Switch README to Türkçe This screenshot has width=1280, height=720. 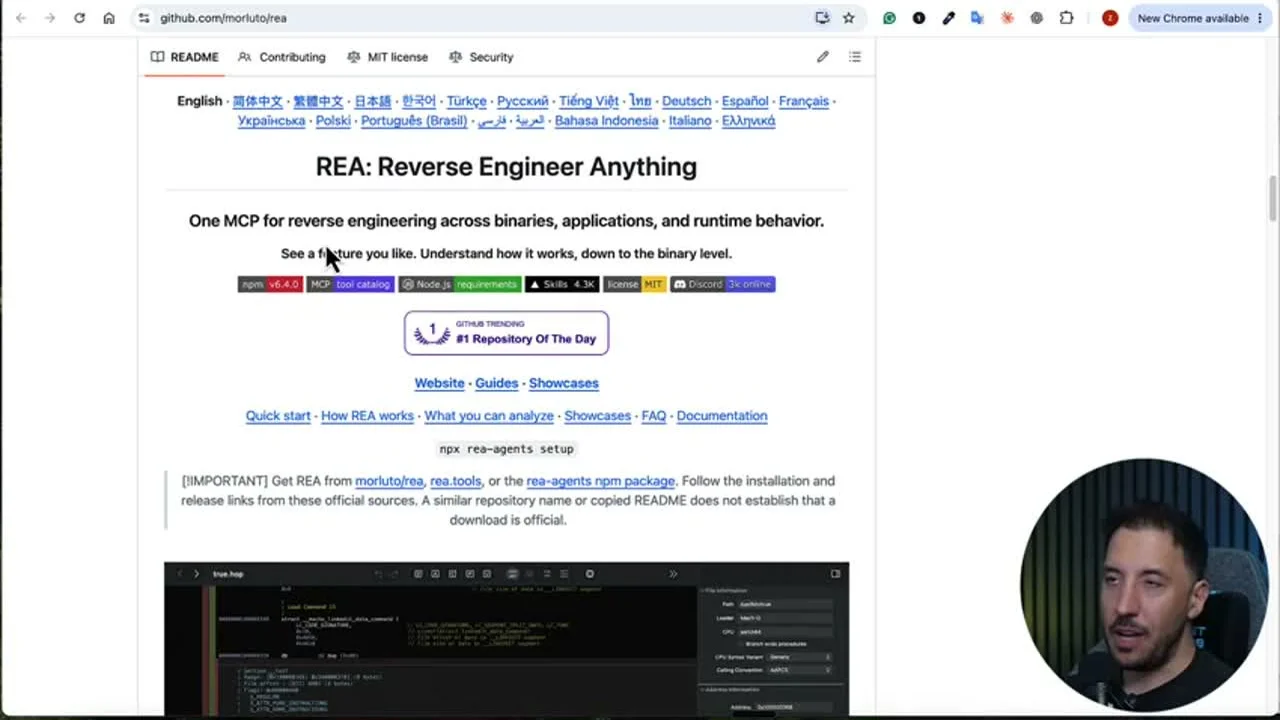(x=467, y=101)
